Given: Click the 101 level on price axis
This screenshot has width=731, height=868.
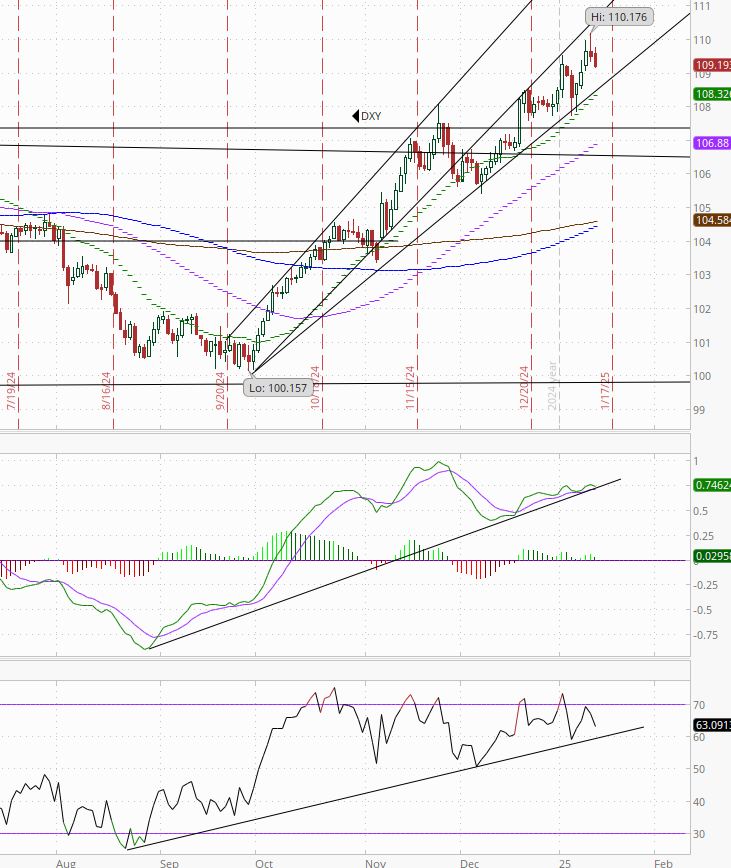Looking at the screenshot, I should click(x=702, y=343).
